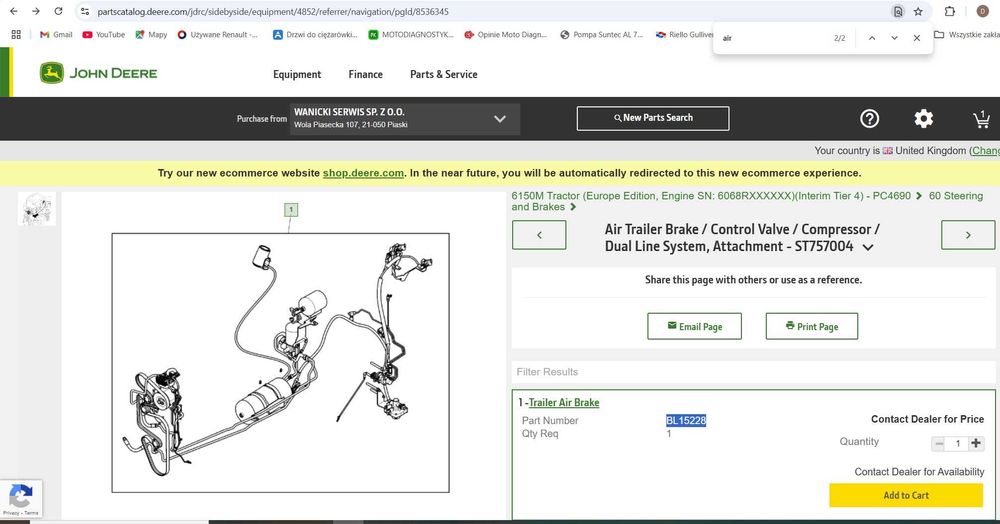The width and height of the screenshot is (1000, 524).
Task: Expand the section title dropdown chevron
Action: [x=868, y=247]
